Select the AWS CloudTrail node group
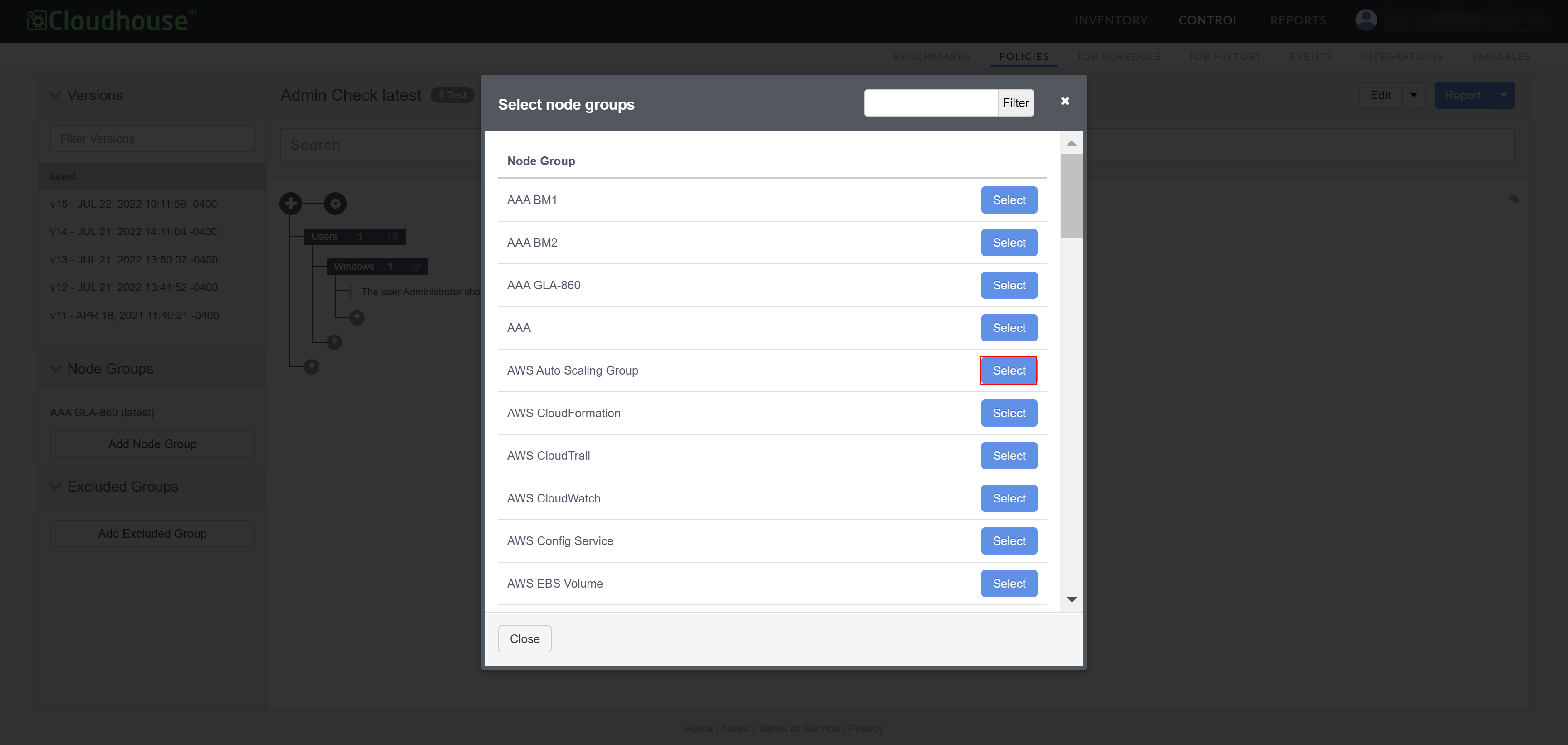The width and height of the screenshot is (1568, 745). (1009, 456)
